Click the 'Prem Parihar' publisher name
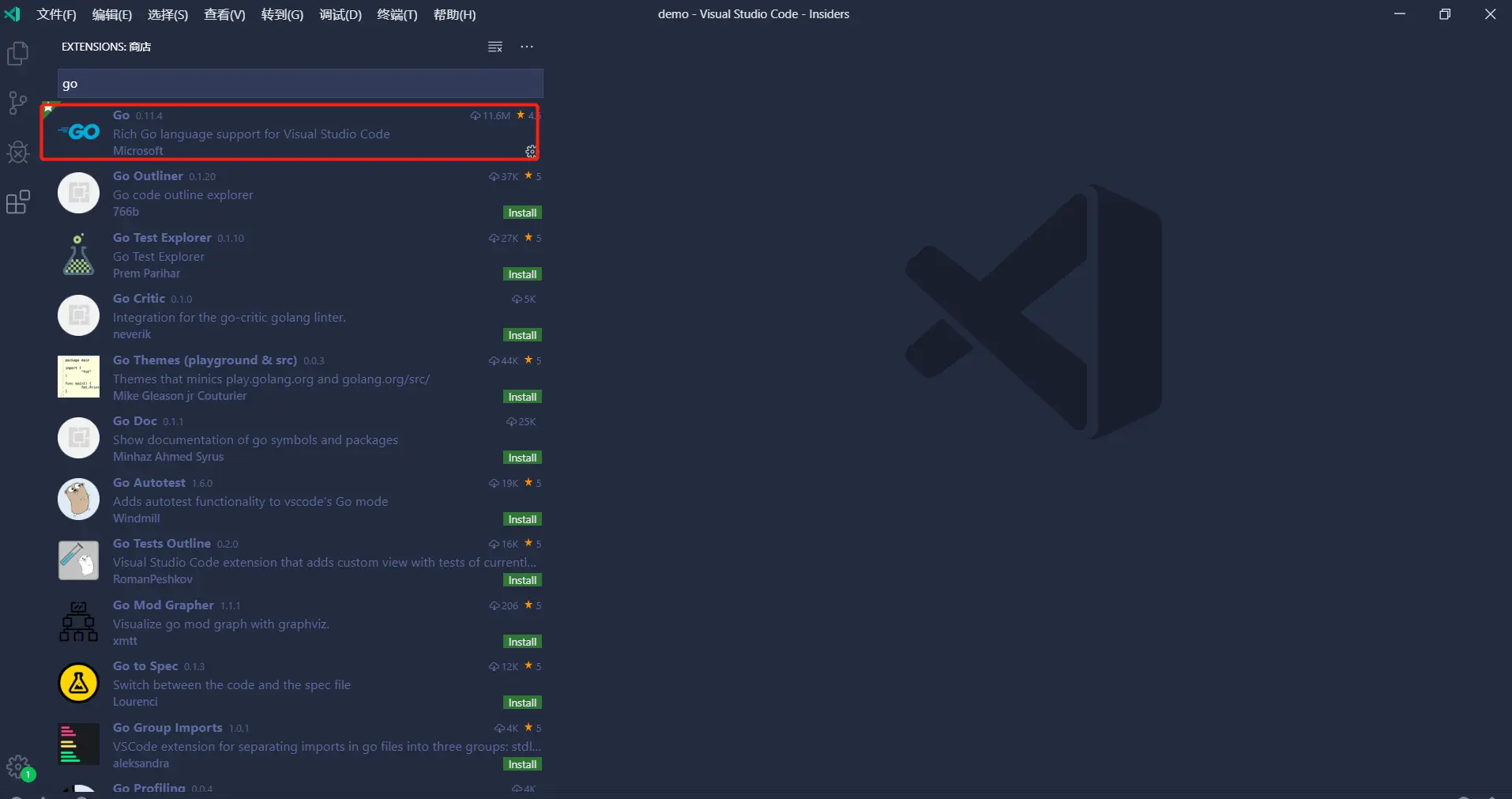The width and height of the screenshot is (1512, 799). [x=146, y=273]
